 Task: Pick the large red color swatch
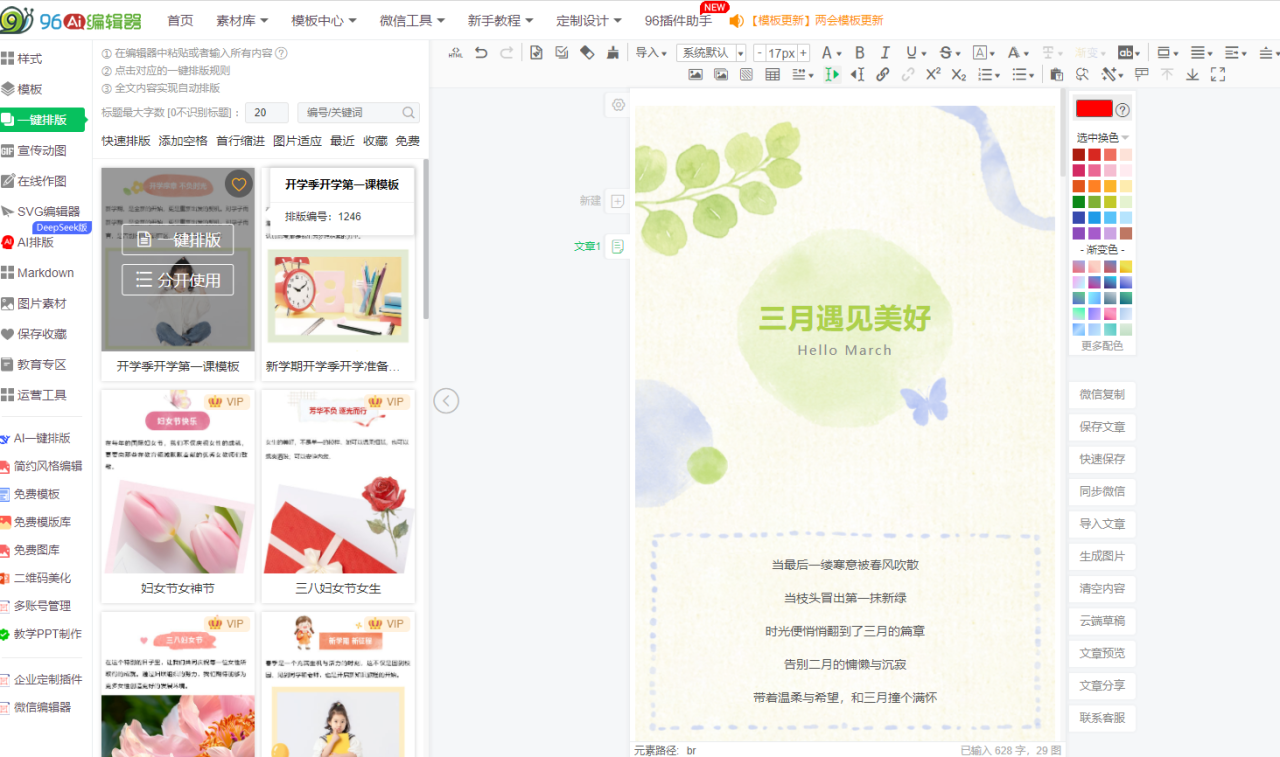1092,109
